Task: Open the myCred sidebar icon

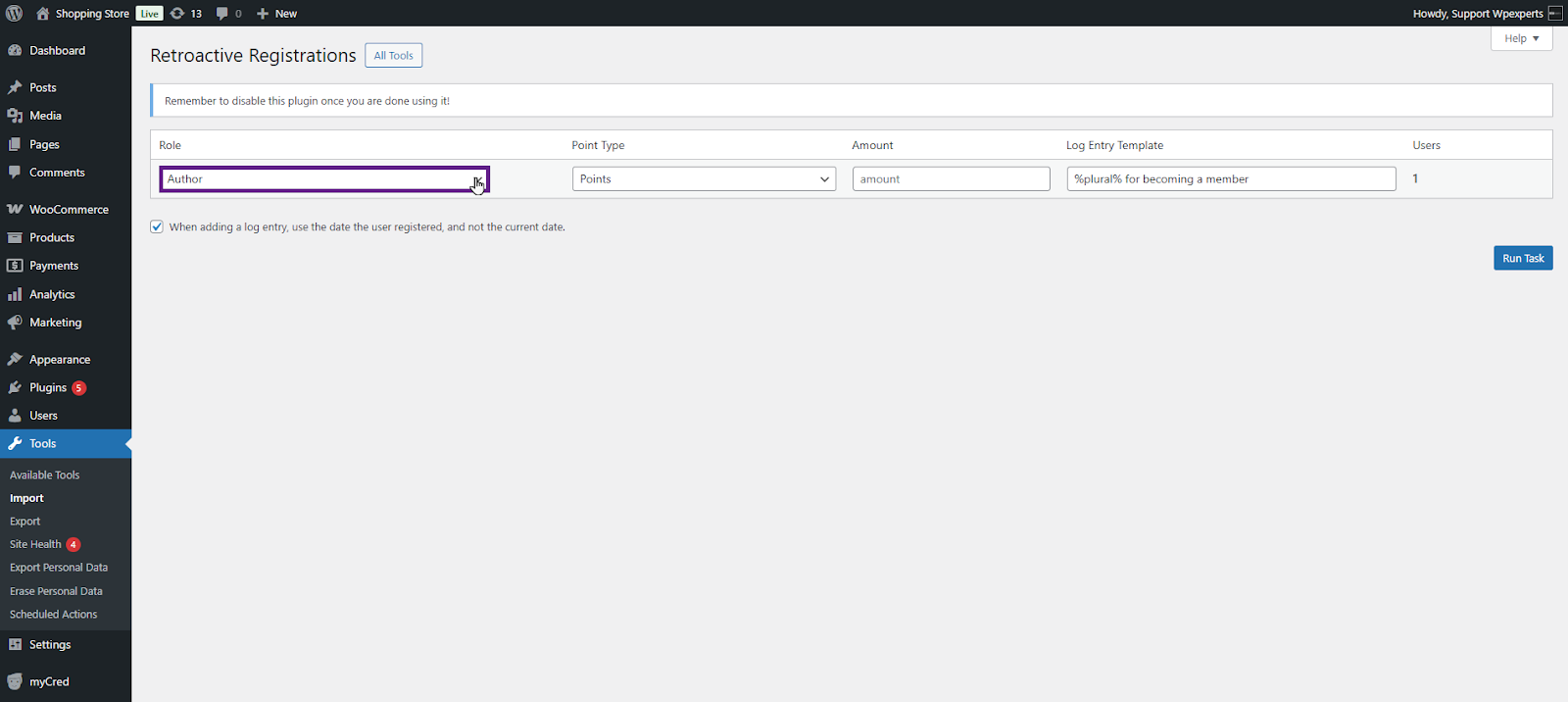Action: coord(15,681)
